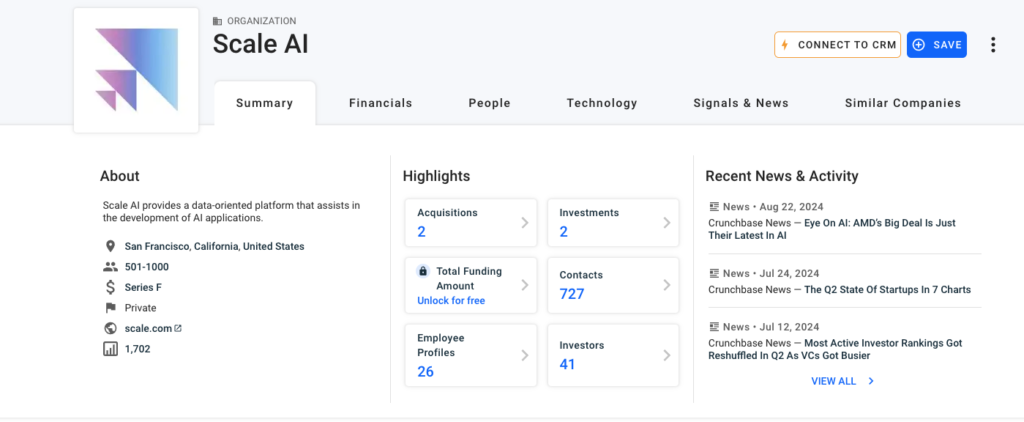Click the globe icon beside scale.com
The width and height of the screenshot is (1024, 422).
tap(110, 328)
